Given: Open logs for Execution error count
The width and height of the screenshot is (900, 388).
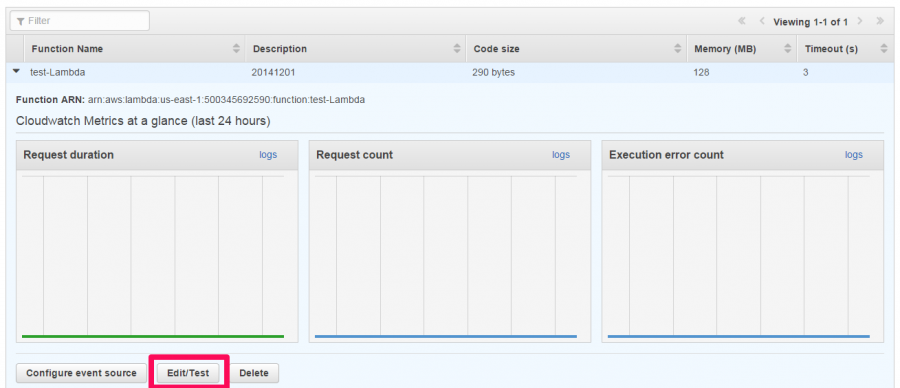Looking at the screenshot, I should coord(854,155).
